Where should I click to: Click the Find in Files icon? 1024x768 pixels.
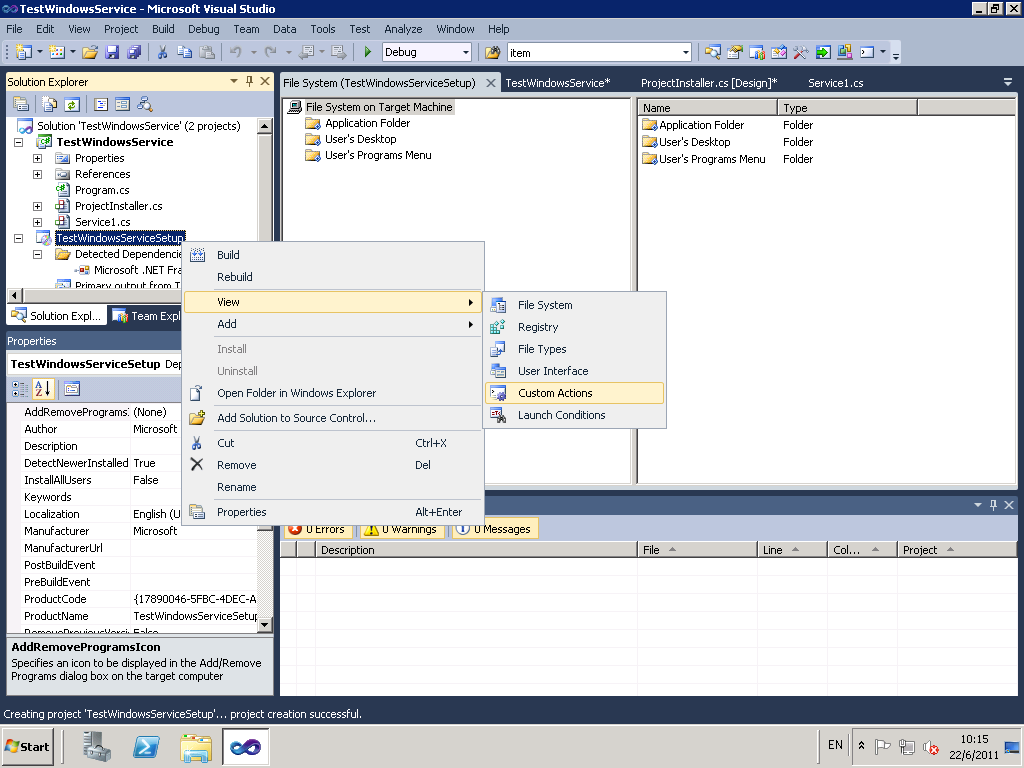[x=492, y=52]
